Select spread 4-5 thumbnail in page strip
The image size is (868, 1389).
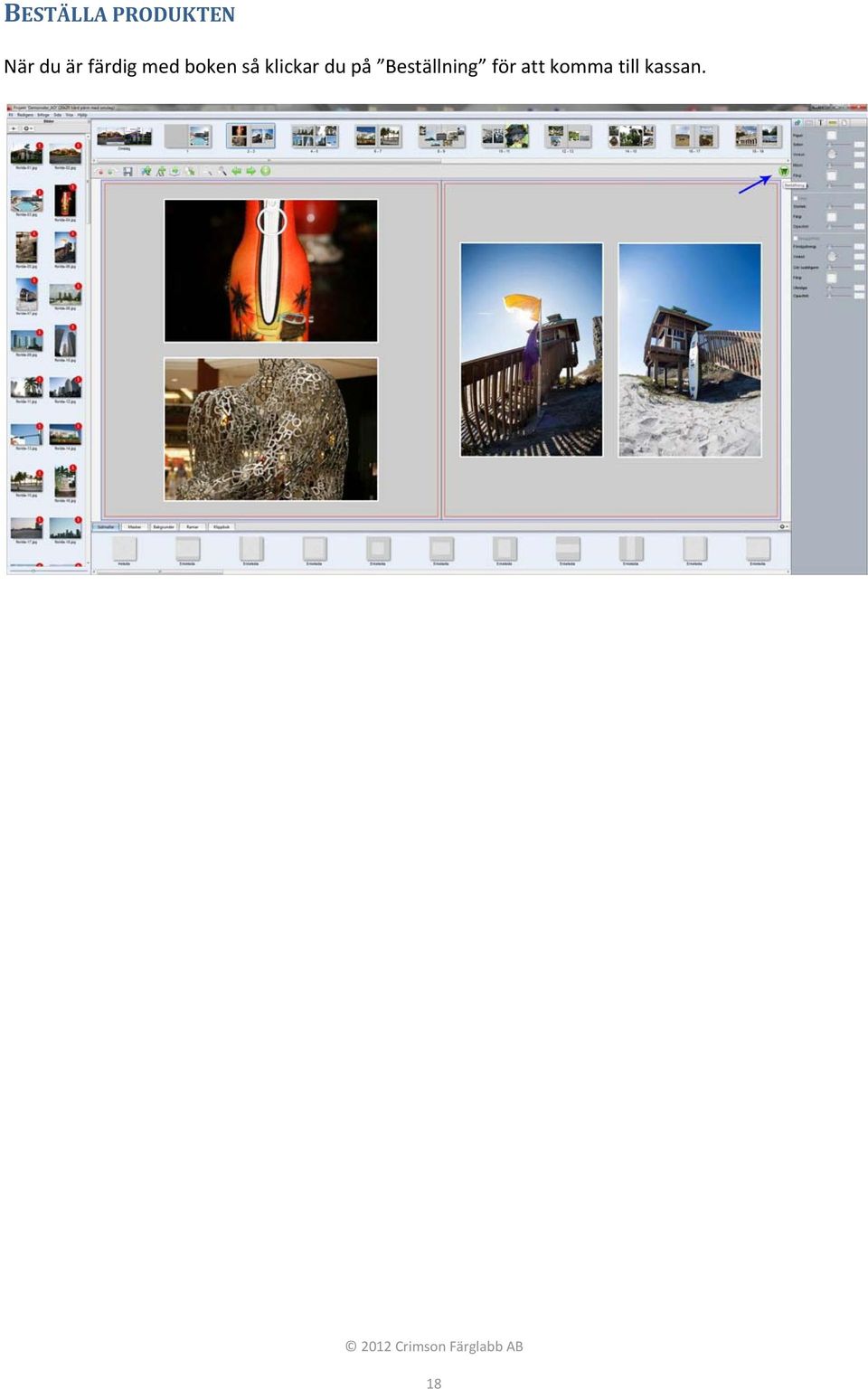(315, 137)
